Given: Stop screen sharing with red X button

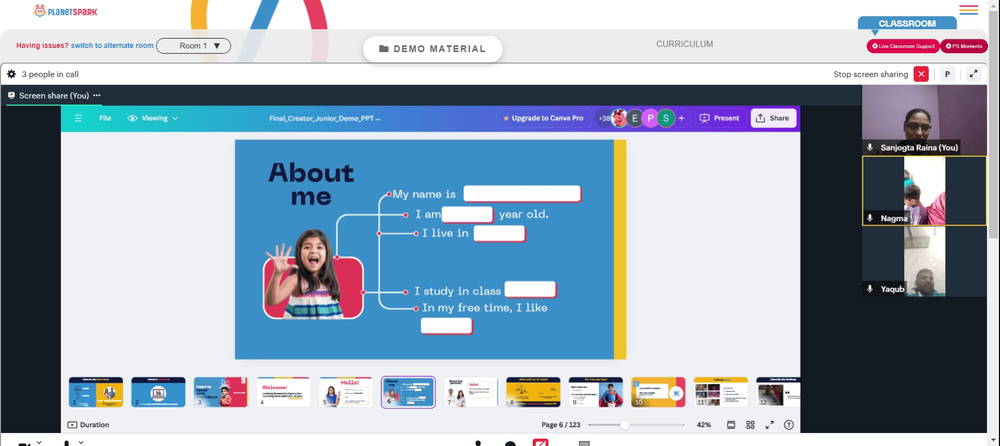Looking at the screenshot, I should click(921, 74).
